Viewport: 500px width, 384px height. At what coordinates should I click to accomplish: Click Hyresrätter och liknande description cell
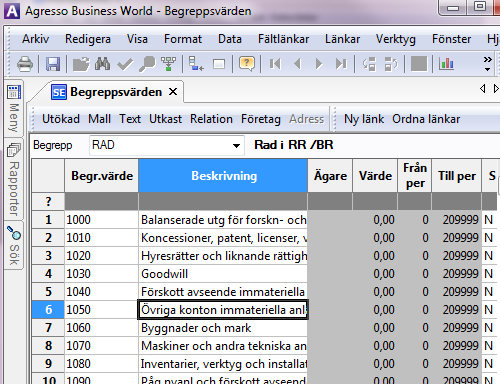[x=223, y=256]
